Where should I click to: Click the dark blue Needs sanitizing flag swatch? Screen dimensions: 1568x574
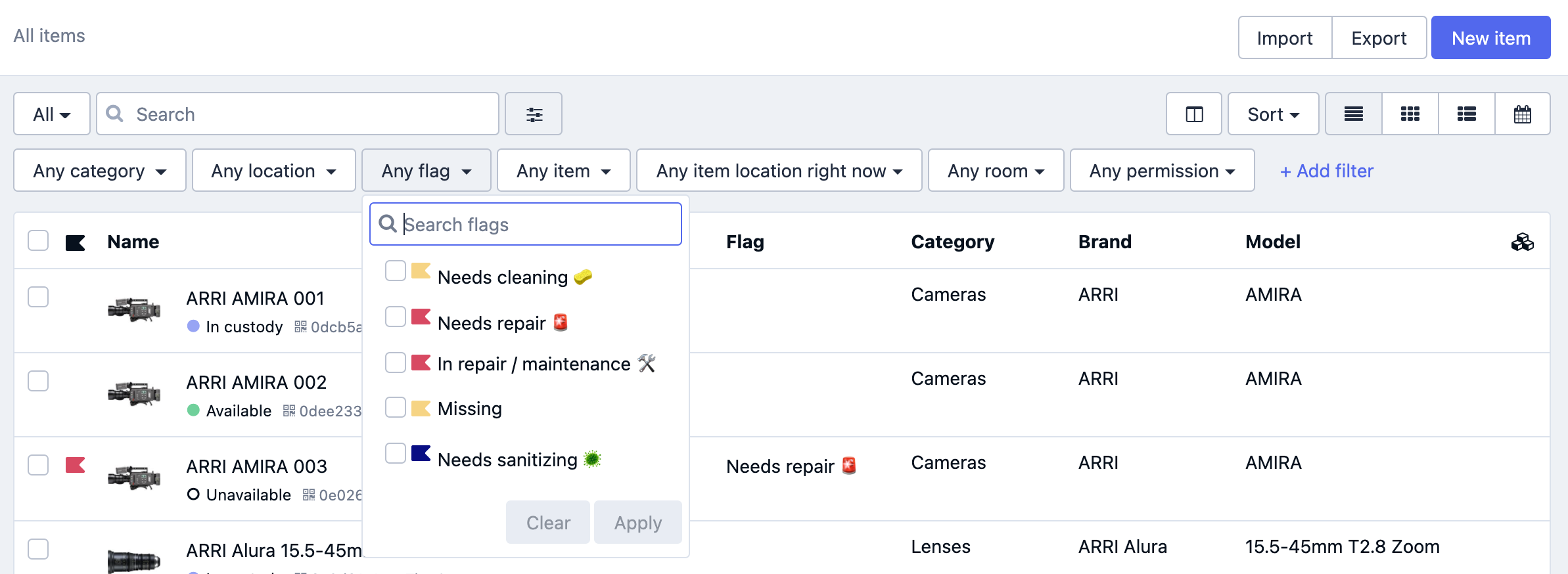421,453
